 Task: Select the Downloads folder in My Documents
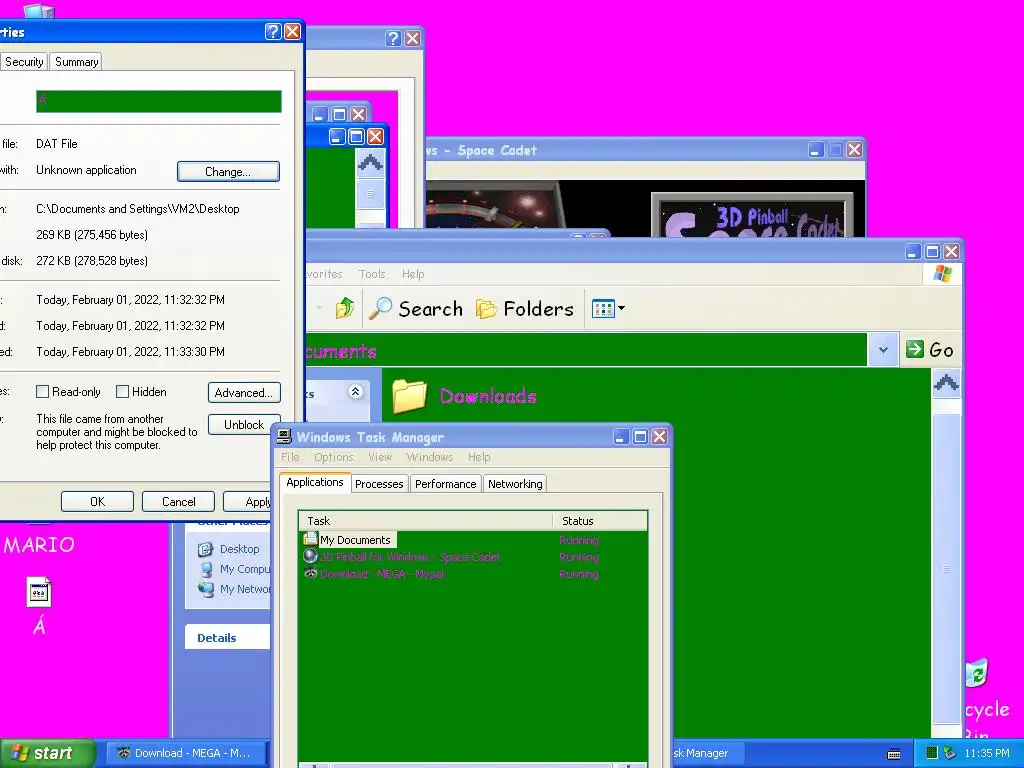[x=465, y=396]
